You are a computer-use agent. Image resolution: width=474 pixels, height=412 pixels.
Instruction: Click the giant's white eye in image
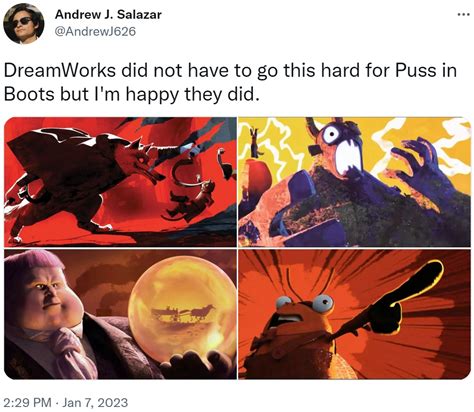331,135
